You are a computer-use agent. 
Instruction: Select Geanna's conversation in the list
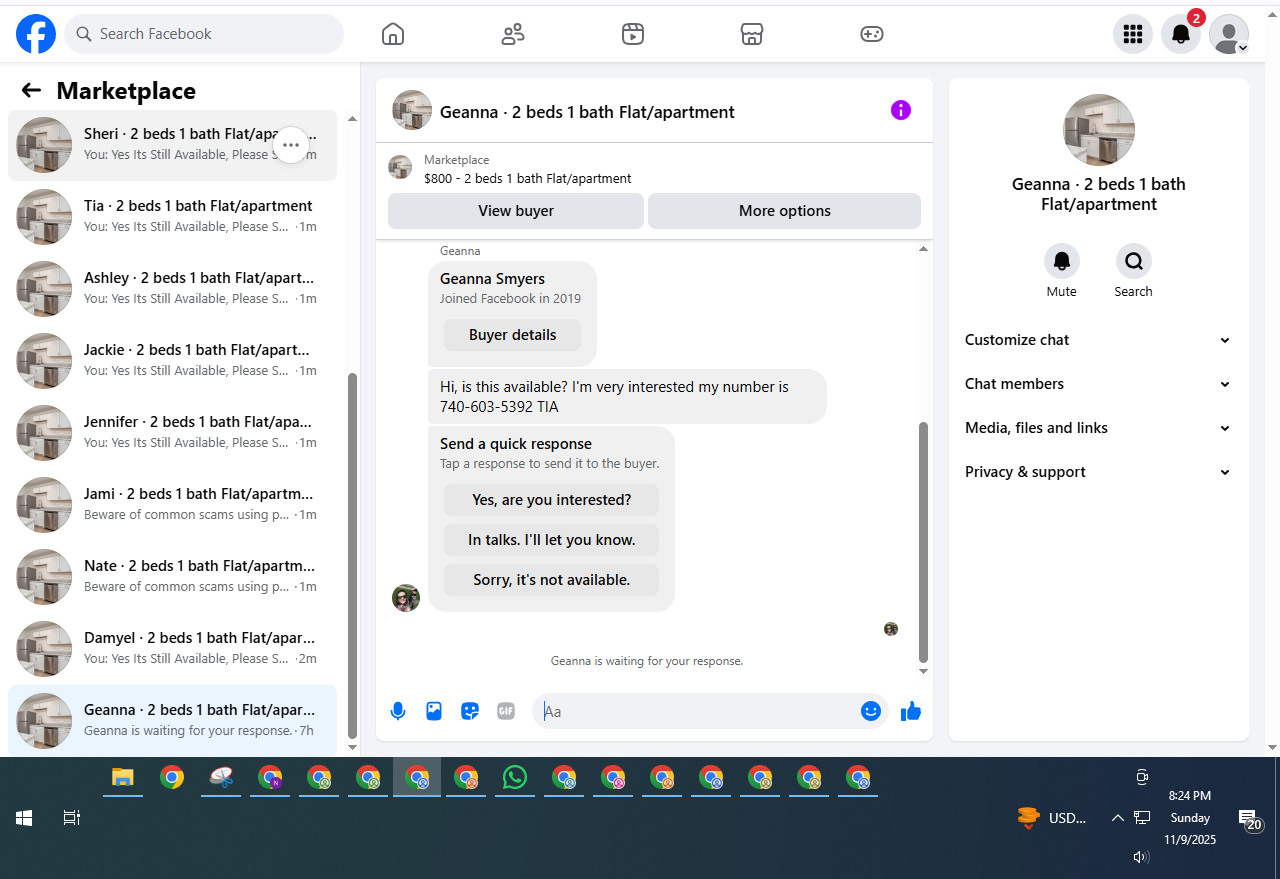(172, 721)
